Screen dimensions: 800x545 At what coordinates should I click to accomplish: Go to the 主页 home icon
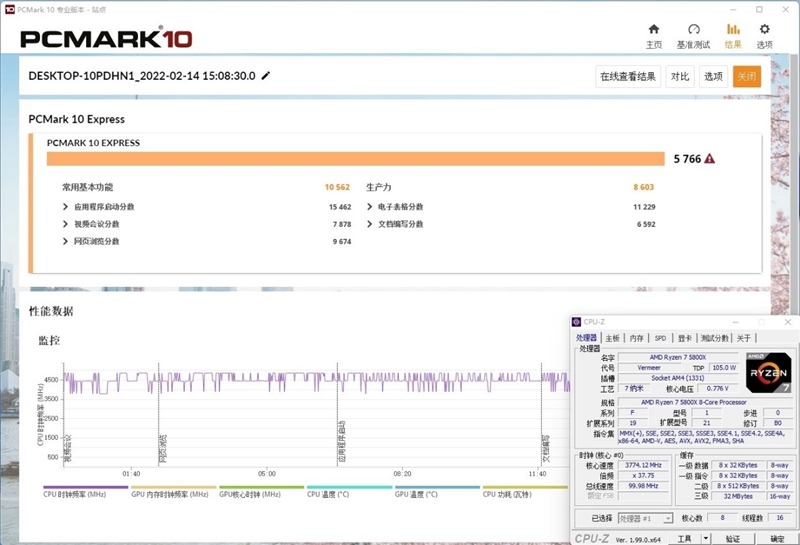pyautogui.click(x=654, y=29)
